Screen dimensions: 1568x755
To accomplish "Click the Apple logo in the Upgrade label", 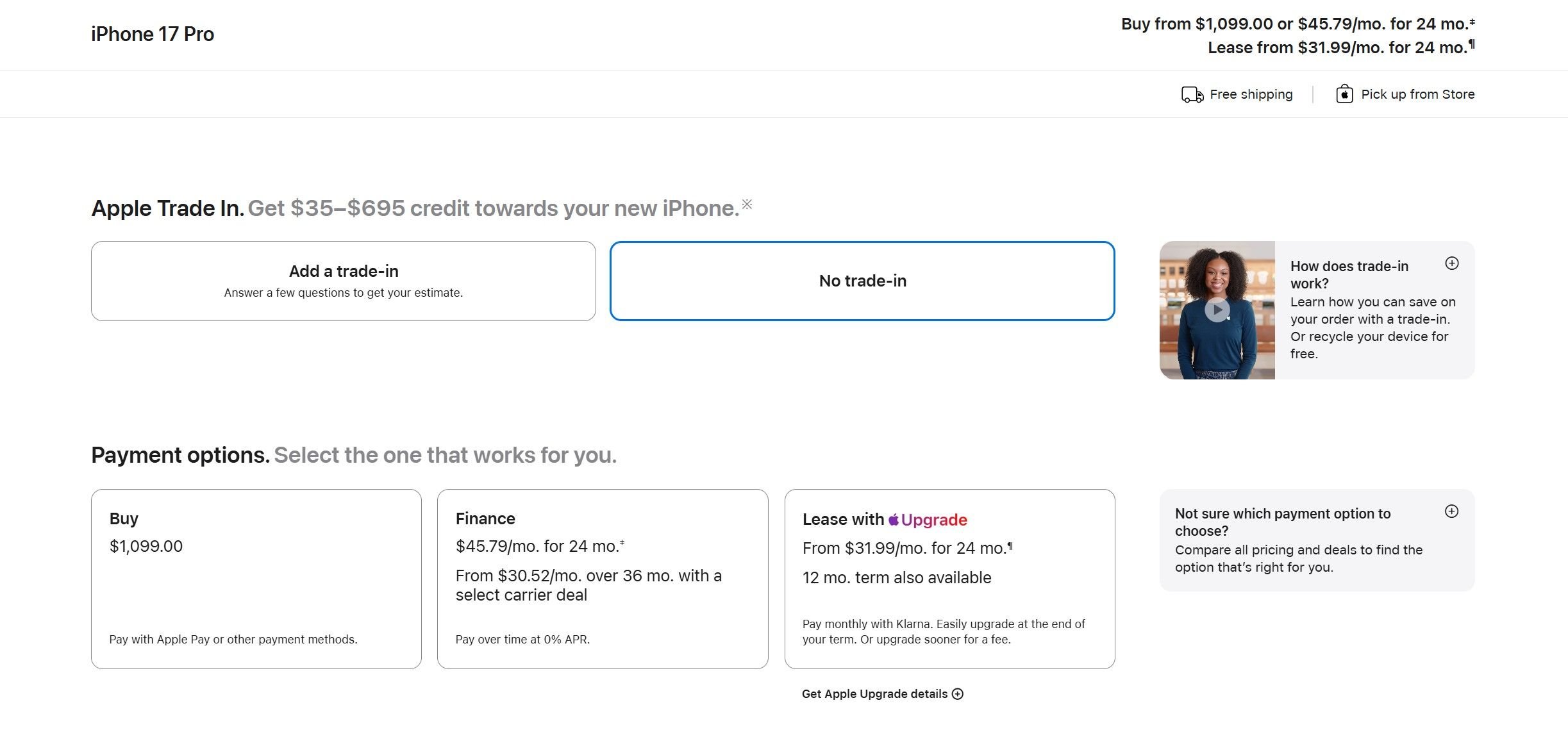I will coord(893,519).
